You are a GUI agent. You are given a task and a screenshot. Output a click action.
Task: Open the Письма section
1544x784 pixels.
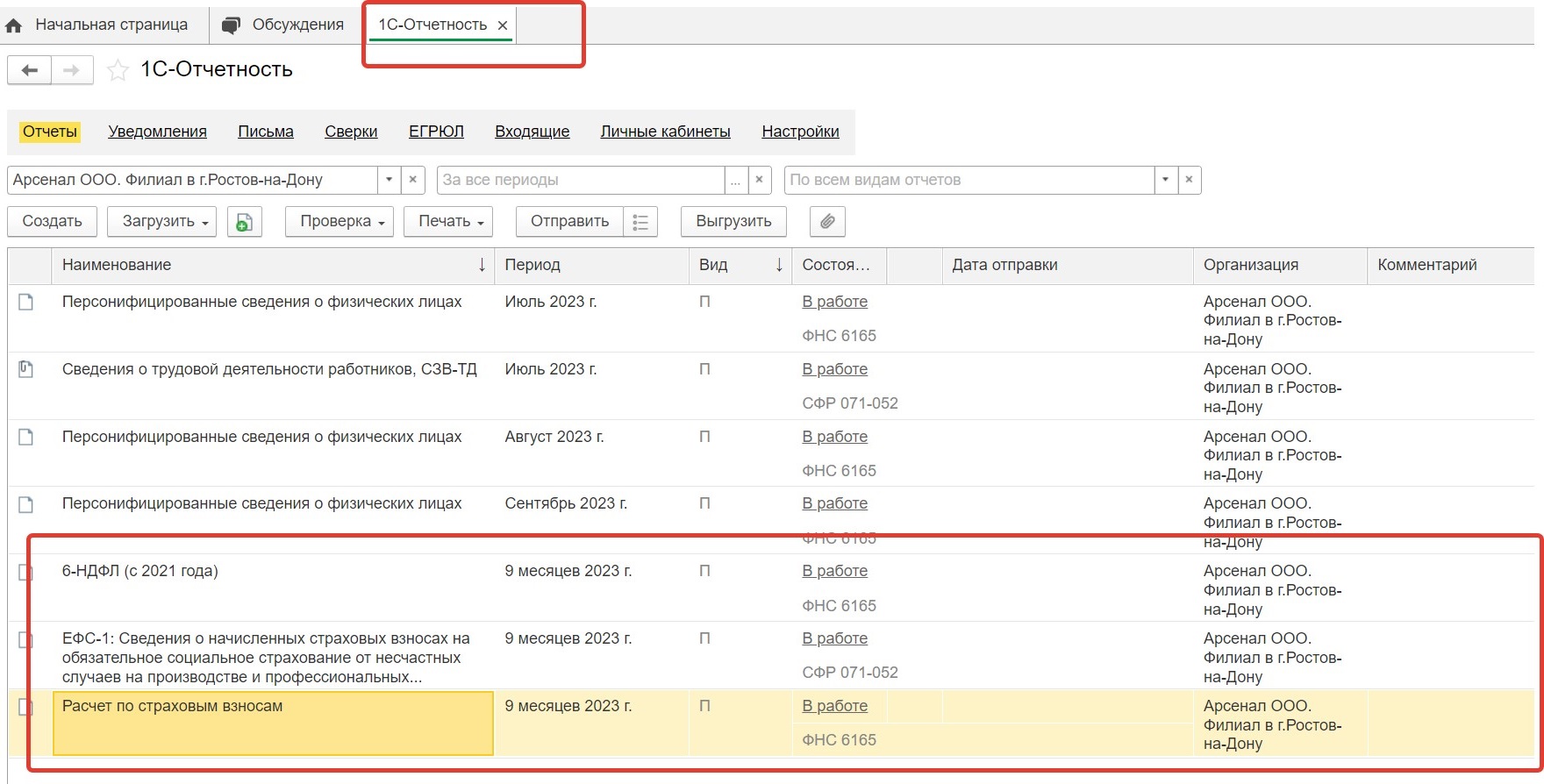click(x=266, y=132)
